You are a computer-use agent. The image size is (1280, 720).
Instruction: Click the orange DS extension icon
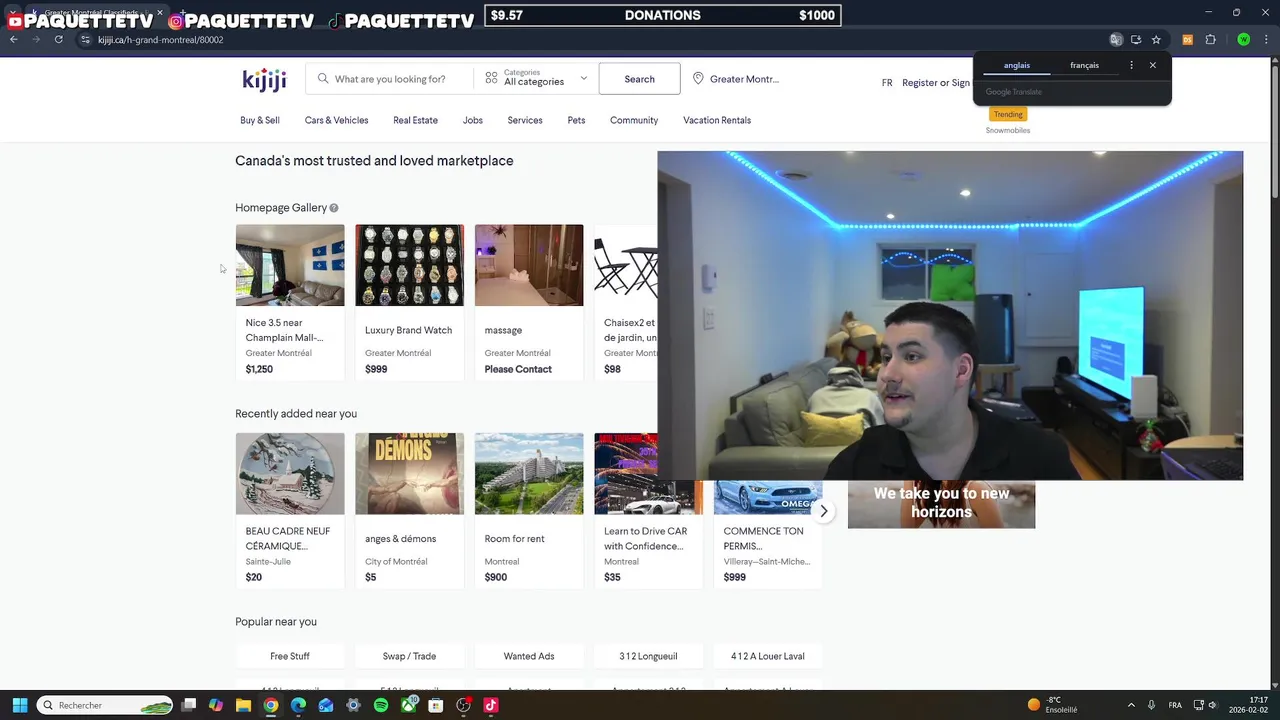pos(1188,40)
